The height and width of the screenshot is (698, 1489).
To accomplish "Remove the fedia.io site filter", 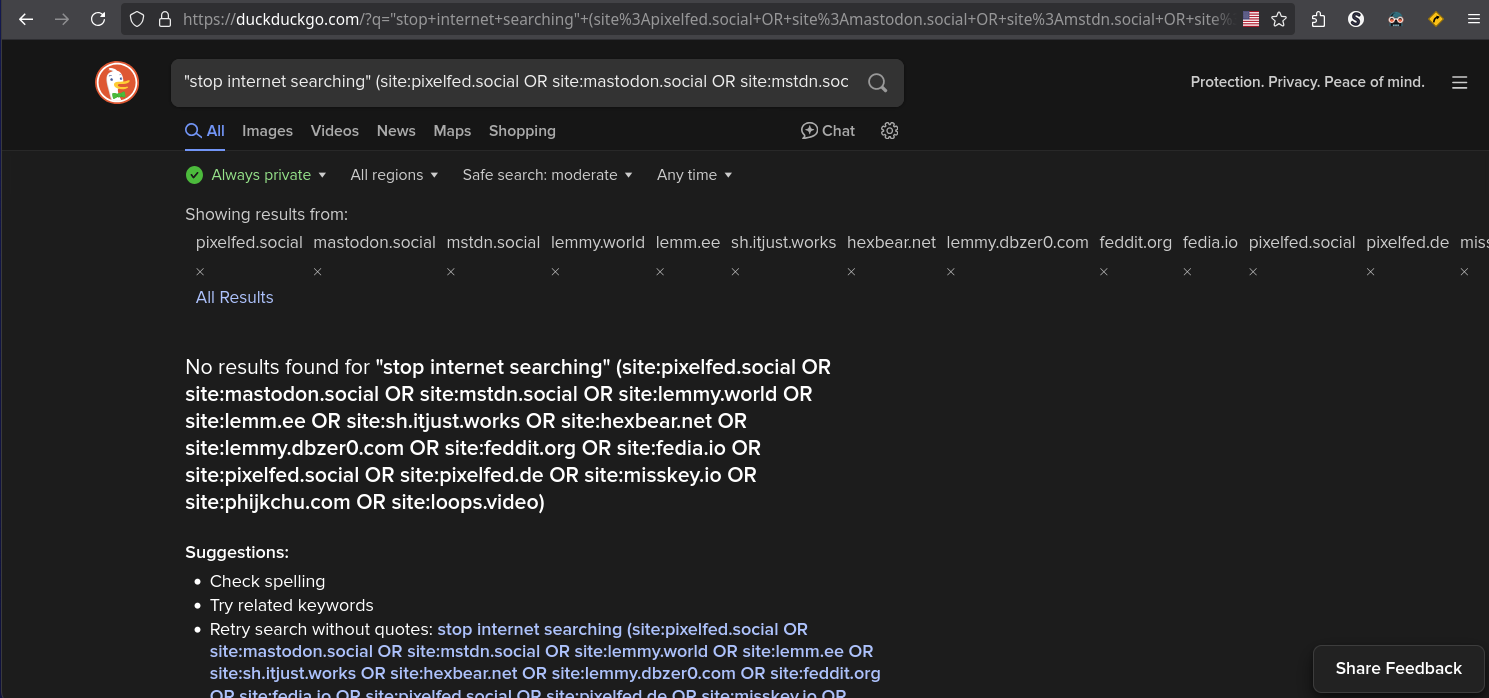I will 1187,272.
